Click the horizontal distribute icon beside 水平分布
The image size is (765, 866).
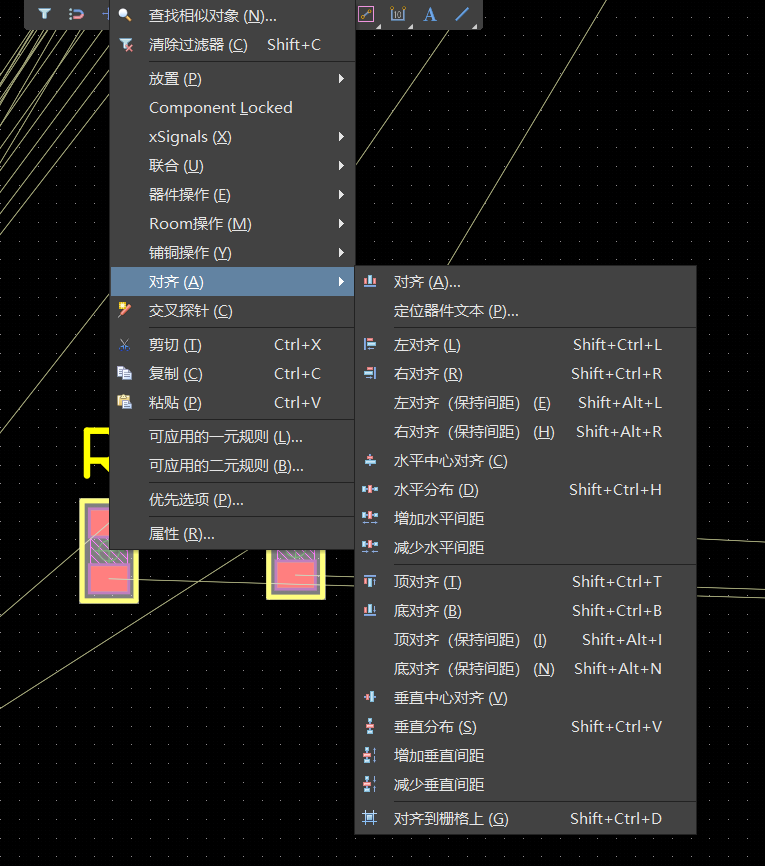click(370, 489)
